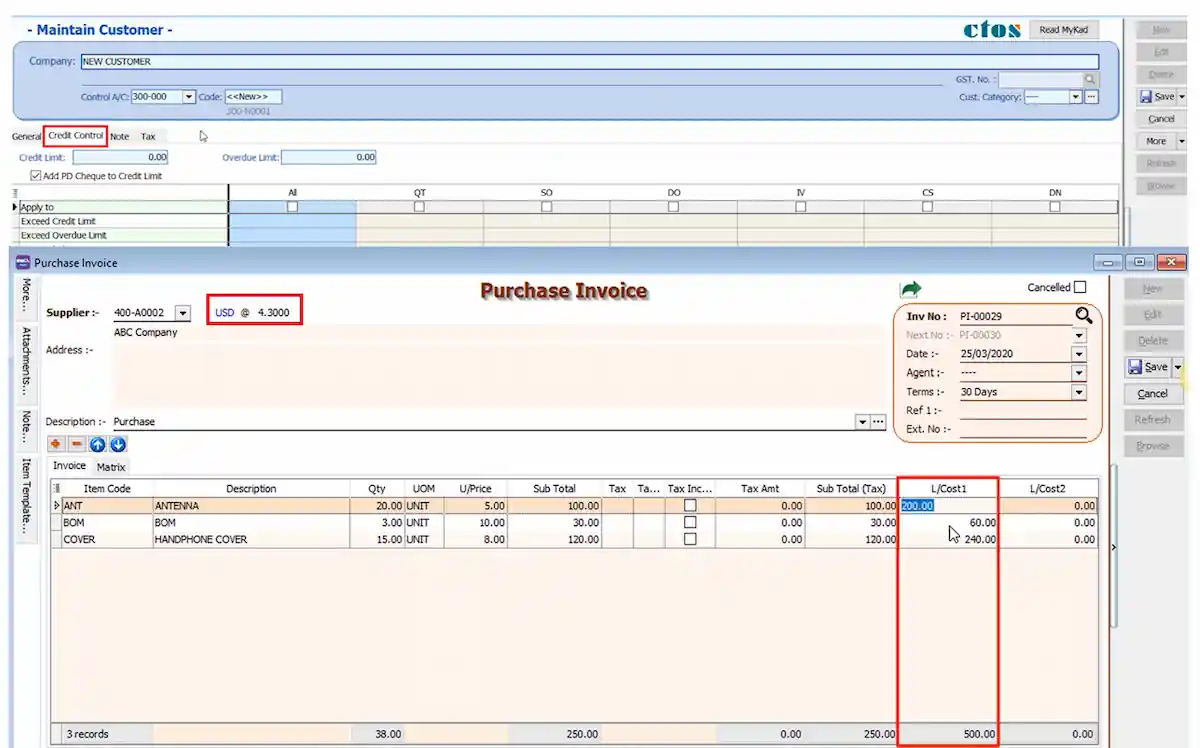Check the Apply to CS checkbox

(928, 207)
